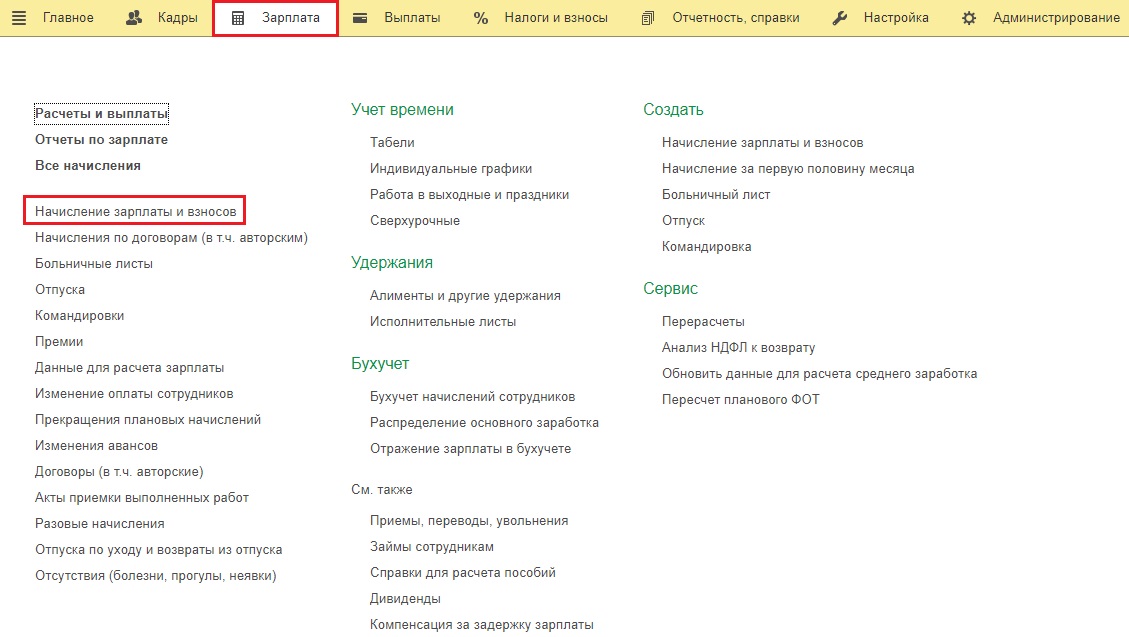Click the people icon for Кадры

pyautogui.click(x=134, y=18)
